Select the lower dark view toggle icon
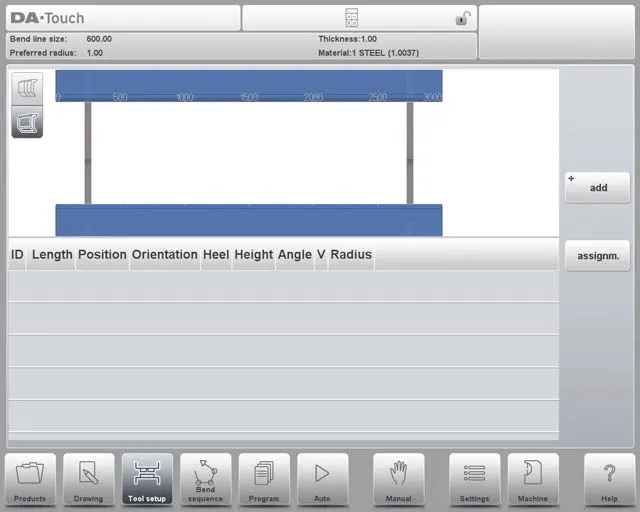 tap(27, 121)
